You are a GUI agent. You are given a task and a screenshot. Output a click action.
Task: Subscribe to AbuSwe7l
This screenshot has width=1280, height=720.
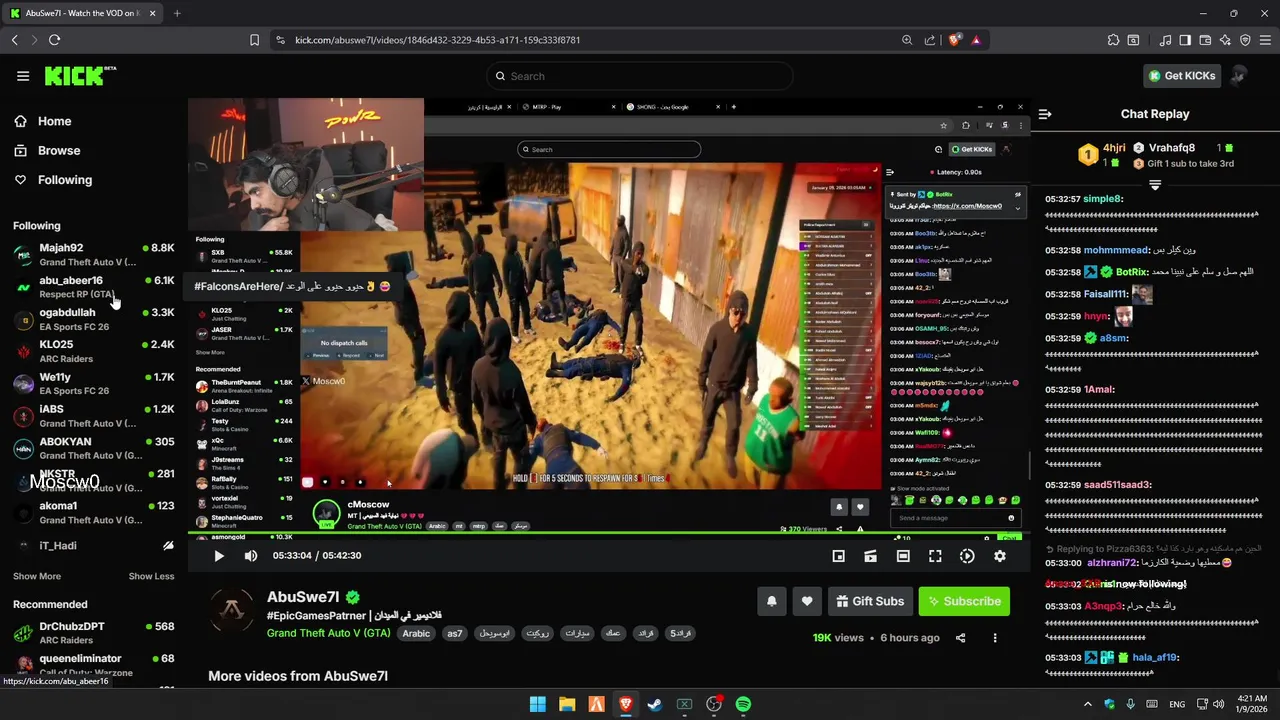coord(964,601)
